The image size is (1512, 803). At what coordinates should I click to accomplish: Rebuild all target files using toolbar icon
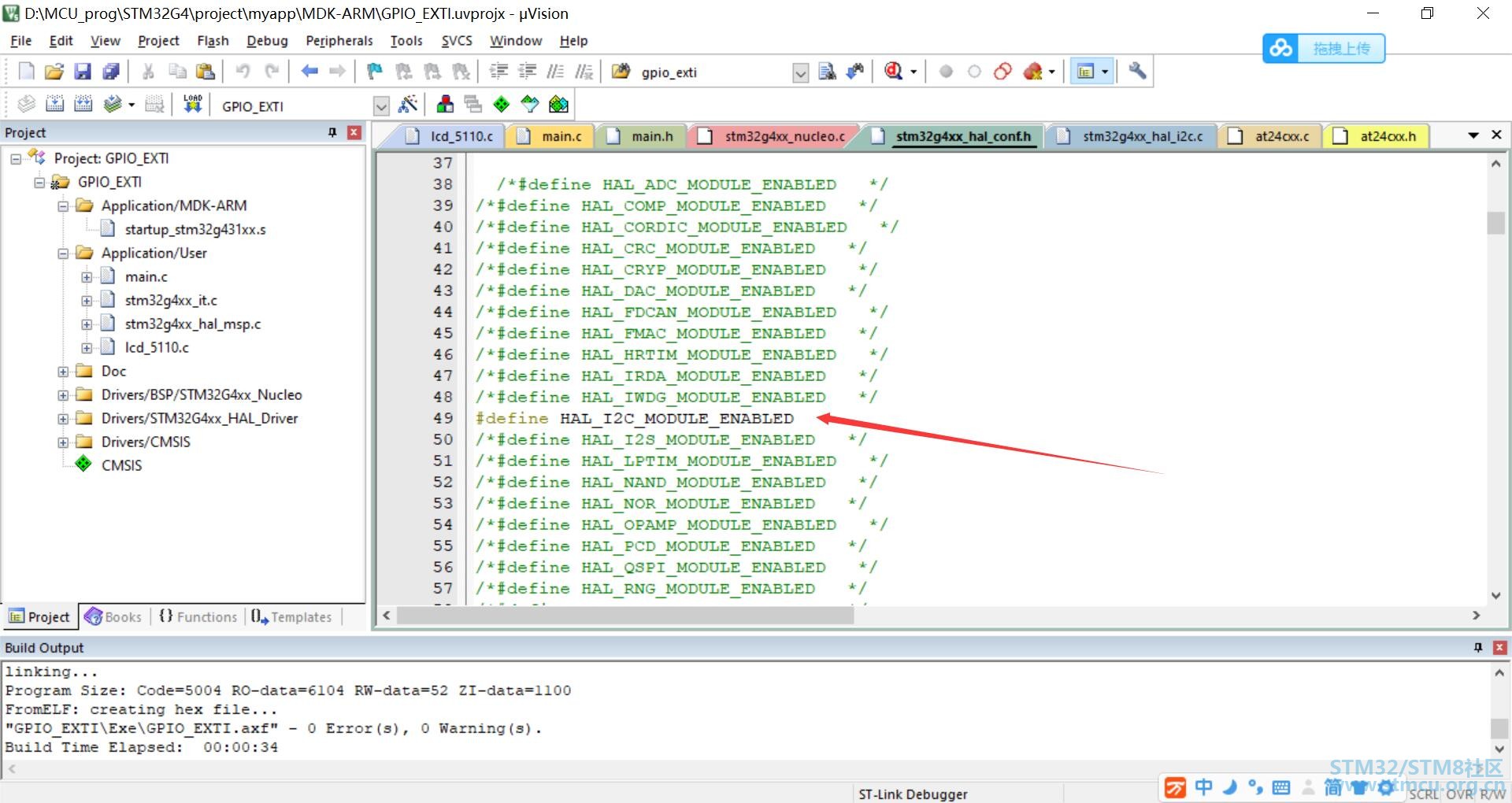coord(83,104)
